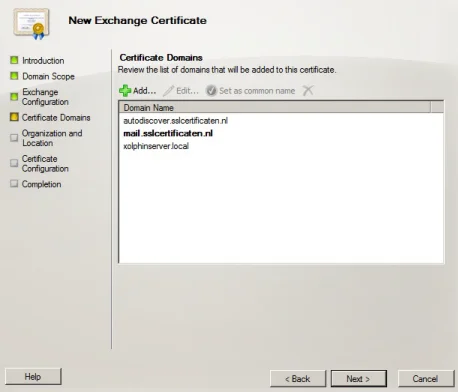Select the Exchange Configuration step label
Image resolution: width=458 pixels, height=392 pixels.
(x=45, y=97)
